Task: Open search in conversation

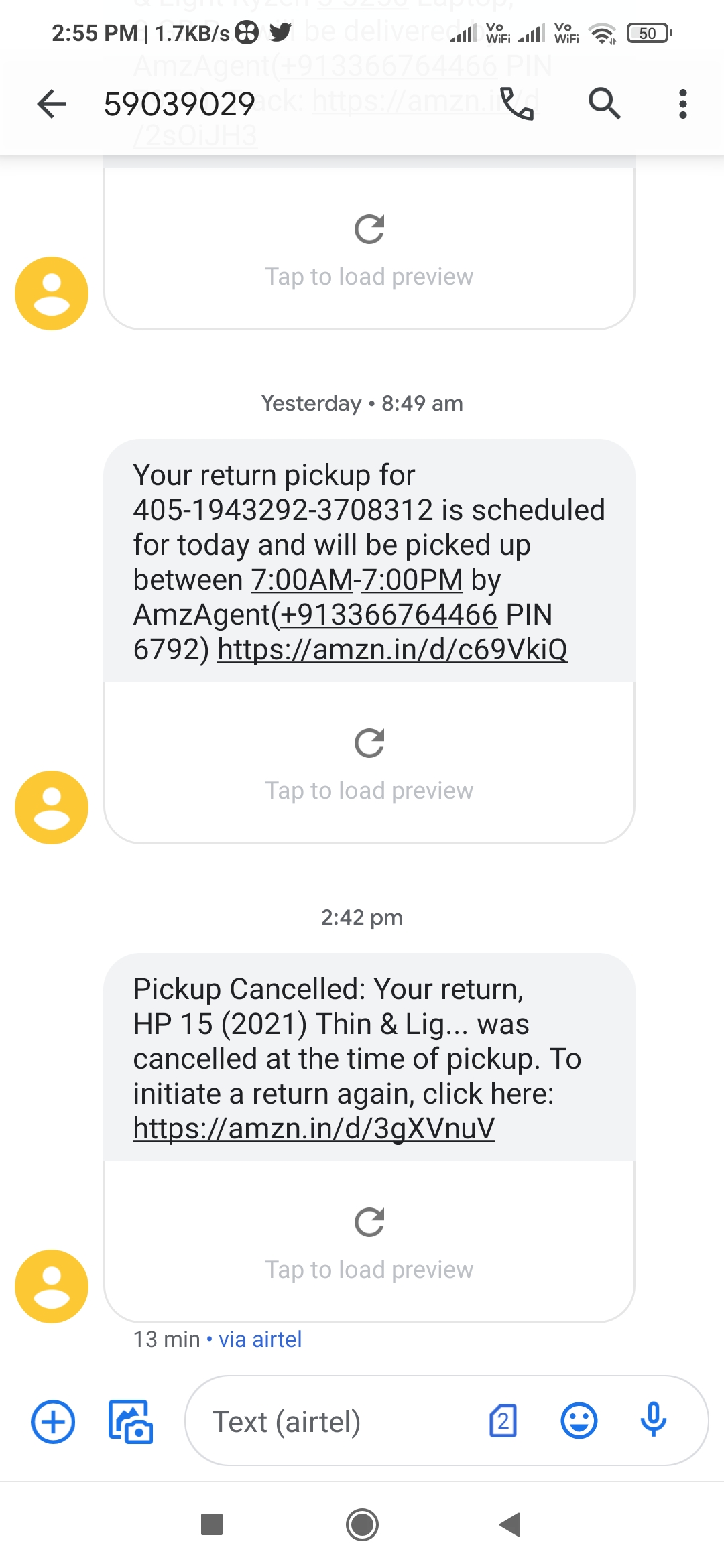Action: click(604, 104)
